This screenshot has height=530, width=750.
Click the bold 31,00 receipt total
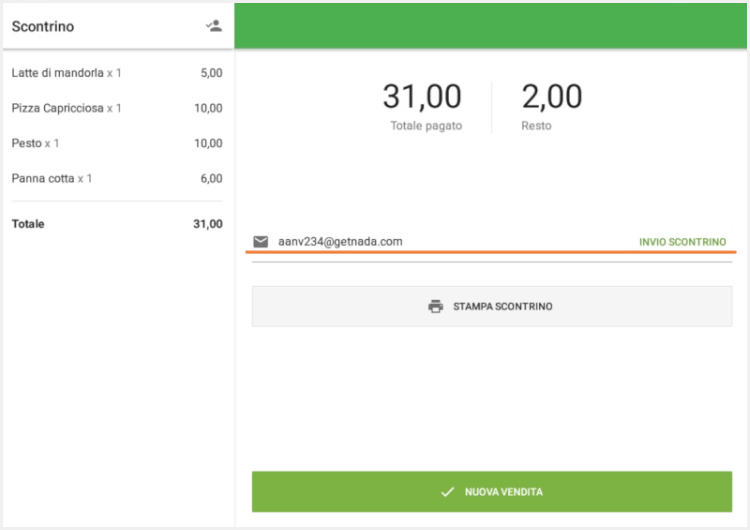coord(207,224)
